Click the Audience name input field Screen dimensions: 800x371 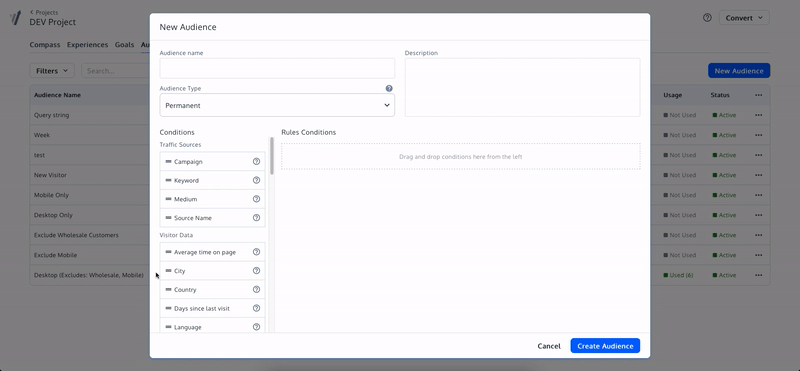pyautogui.click(x=277, y=68)
